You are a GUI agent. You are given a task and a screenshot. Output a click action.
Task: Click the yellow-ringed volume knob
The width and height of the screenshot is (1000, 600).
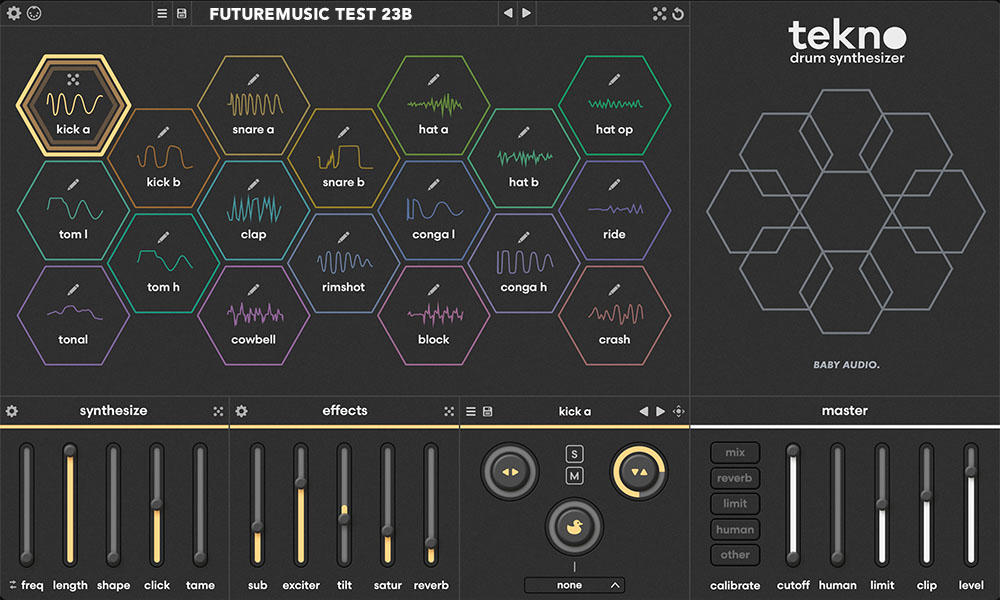[639, 472]
